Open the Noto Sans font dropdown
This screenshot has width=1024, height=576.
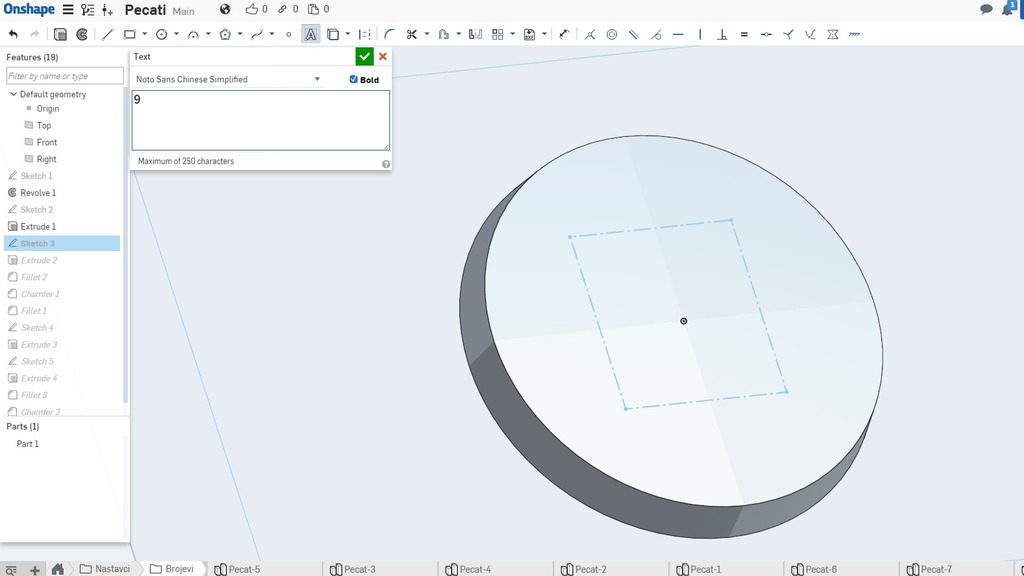[228, 79]
